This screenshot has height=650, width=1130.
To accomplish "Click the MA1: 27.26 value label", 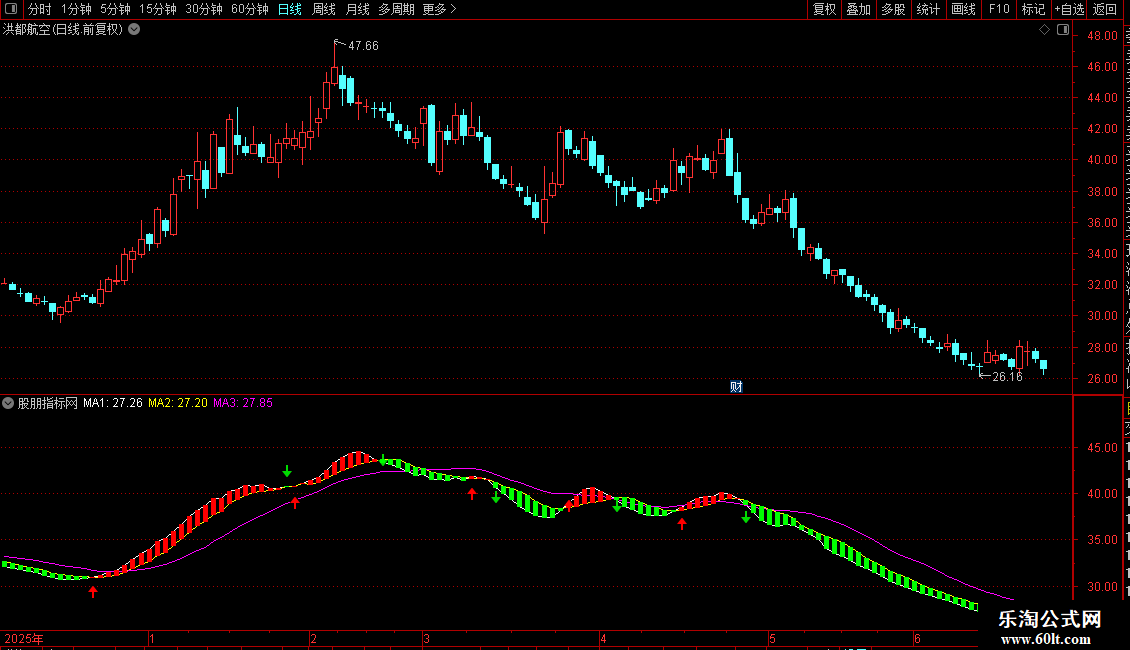I will tap(112, 404).
